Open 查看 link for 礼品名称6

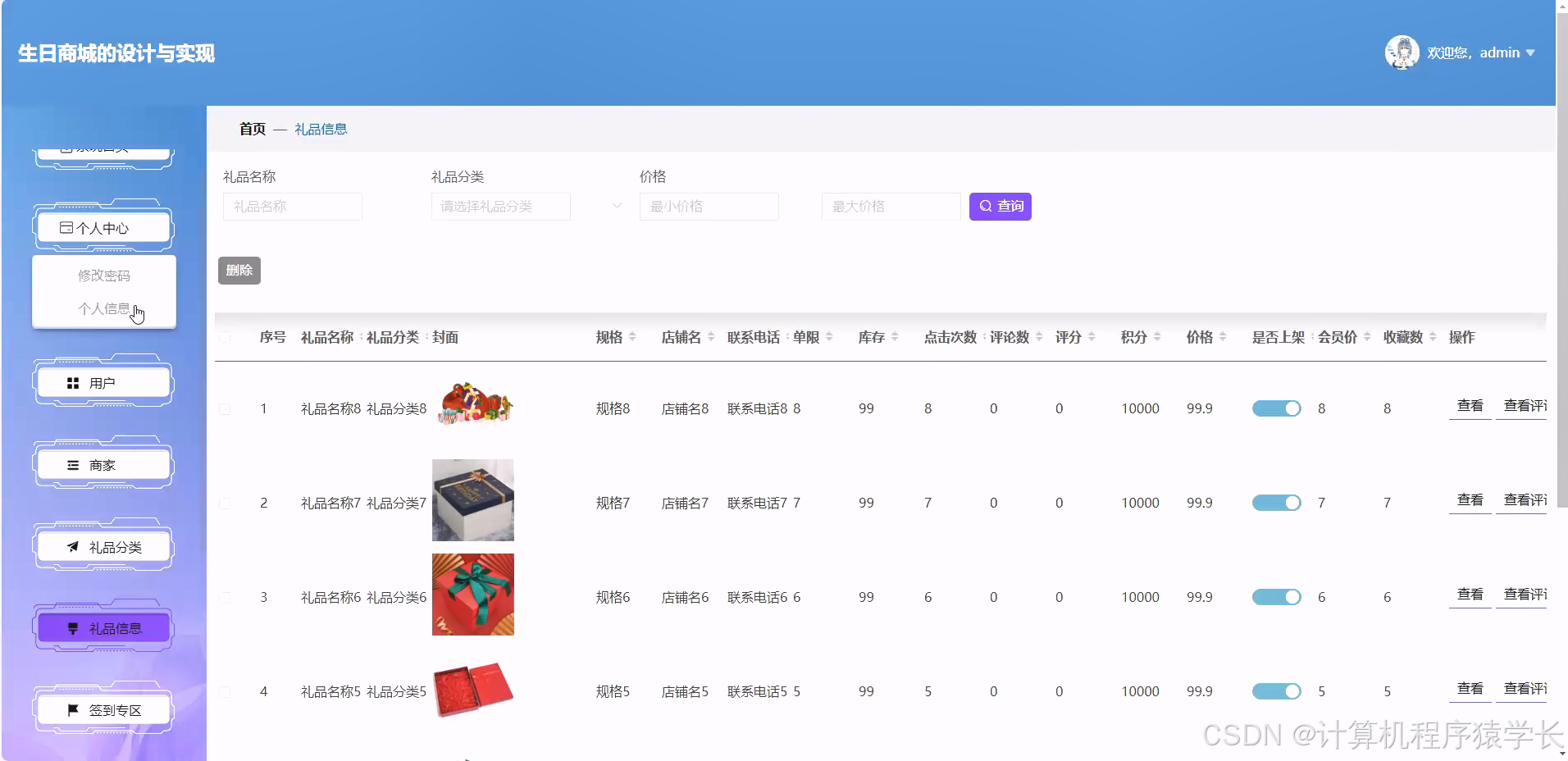(x=1469, y=594)
